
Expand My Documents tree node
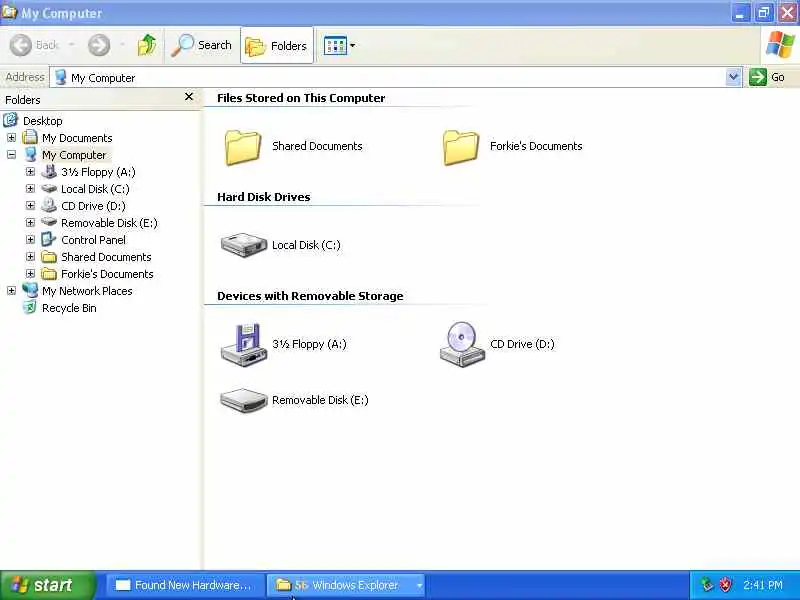coord(11,138)
